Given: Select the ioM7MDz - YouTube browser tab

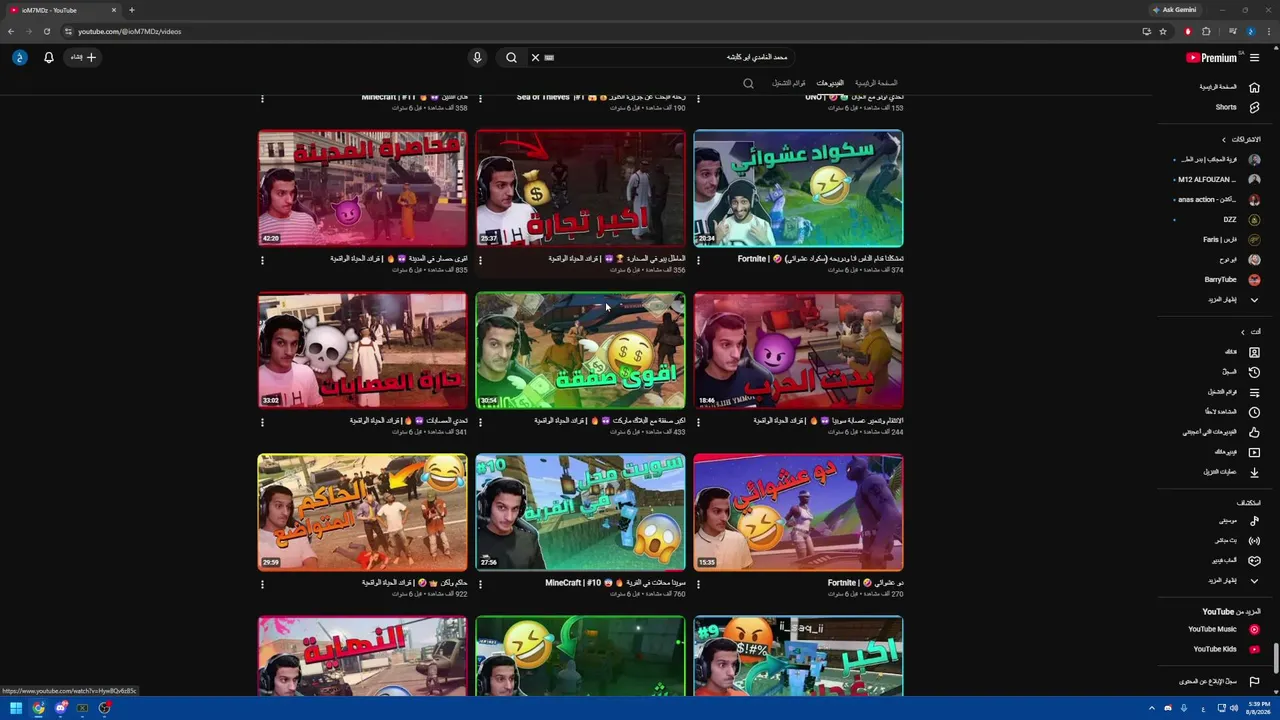Looking at the screenshot, I should 64,10.
